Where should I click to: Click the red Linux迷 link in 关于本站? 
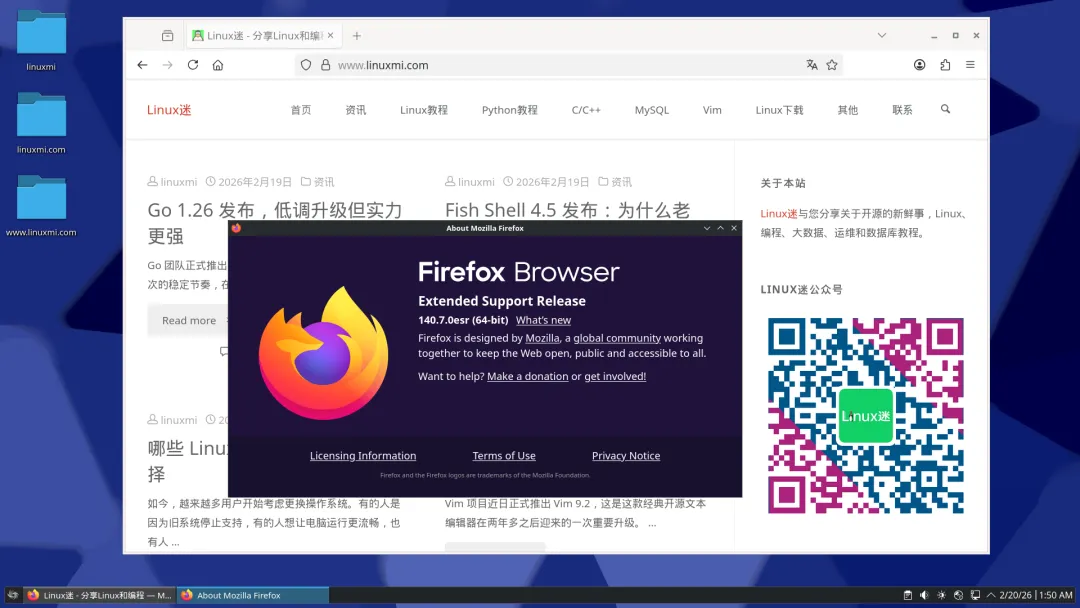(x=778, y=213)
